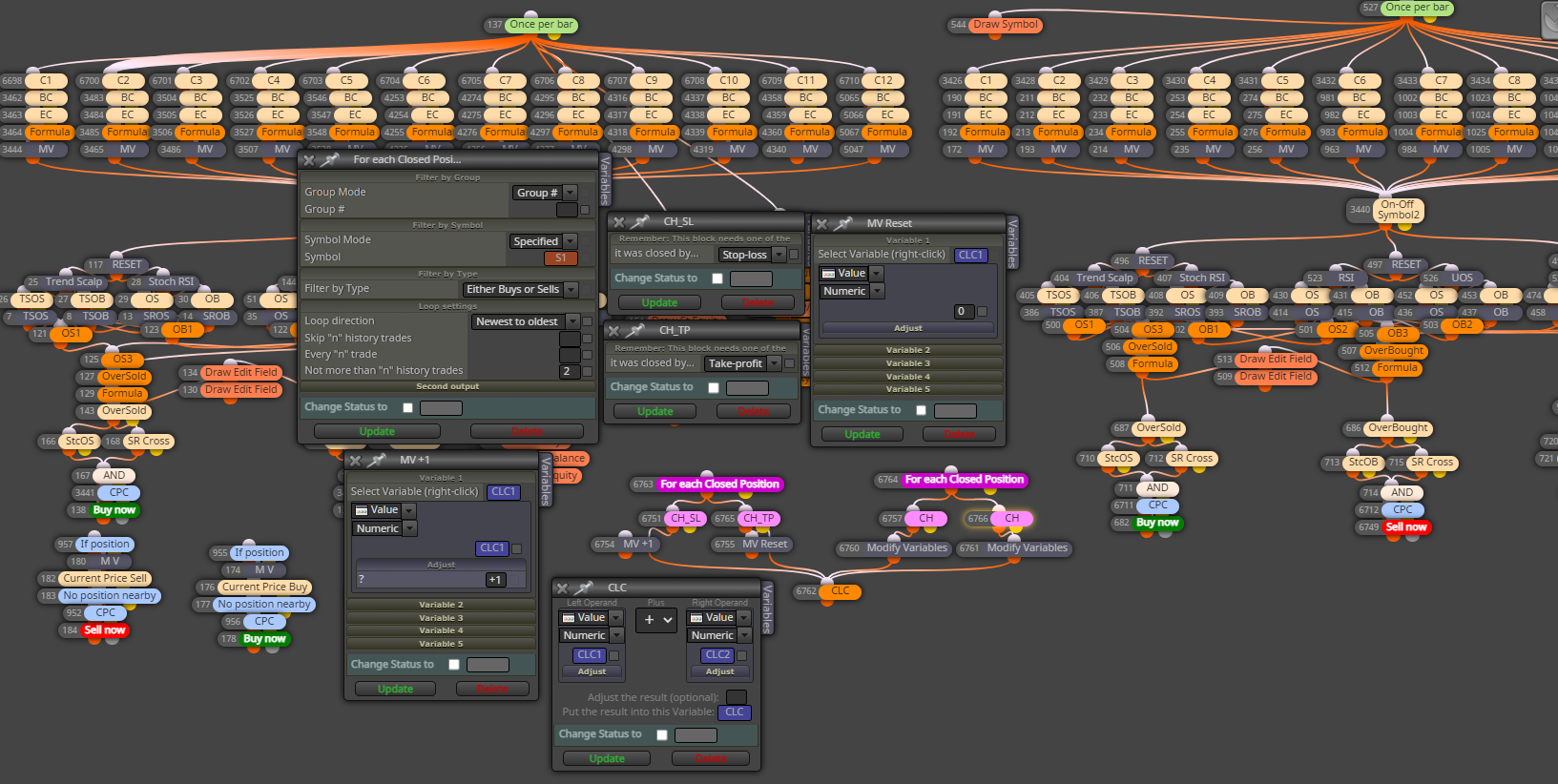Viewport: 1558px width, 784px height.
Task: Expand Variable 5 in MV Reset panel
Action: (907, 389)
